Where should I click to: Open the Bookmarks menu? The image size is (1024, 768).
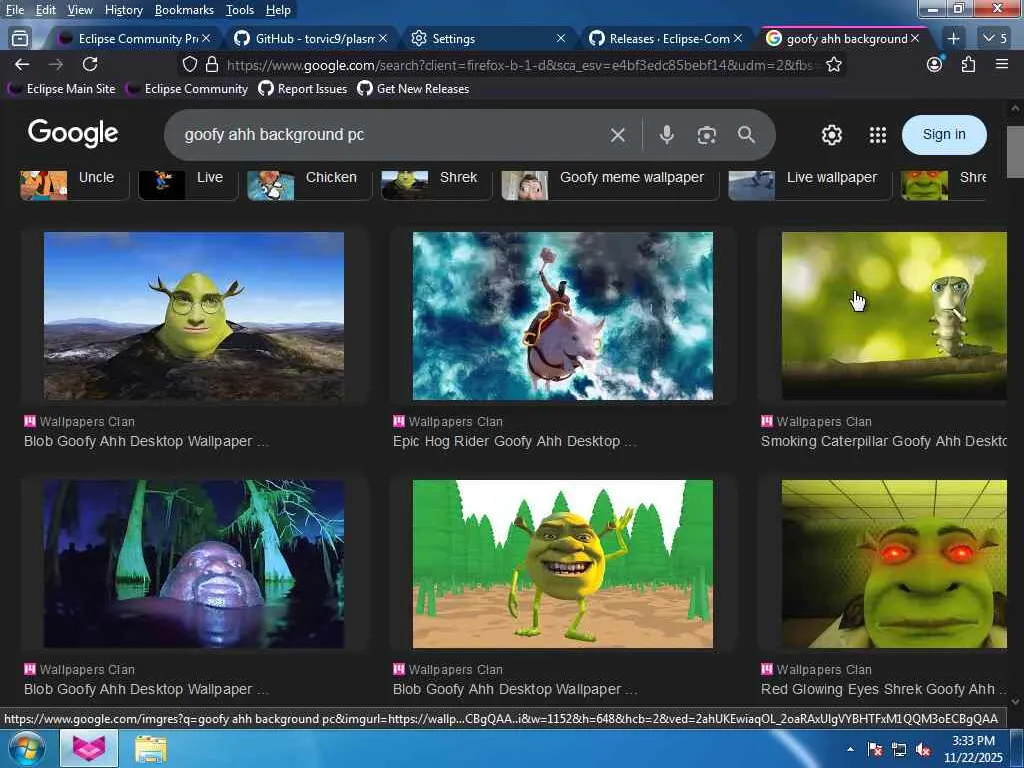click(184, 10)
